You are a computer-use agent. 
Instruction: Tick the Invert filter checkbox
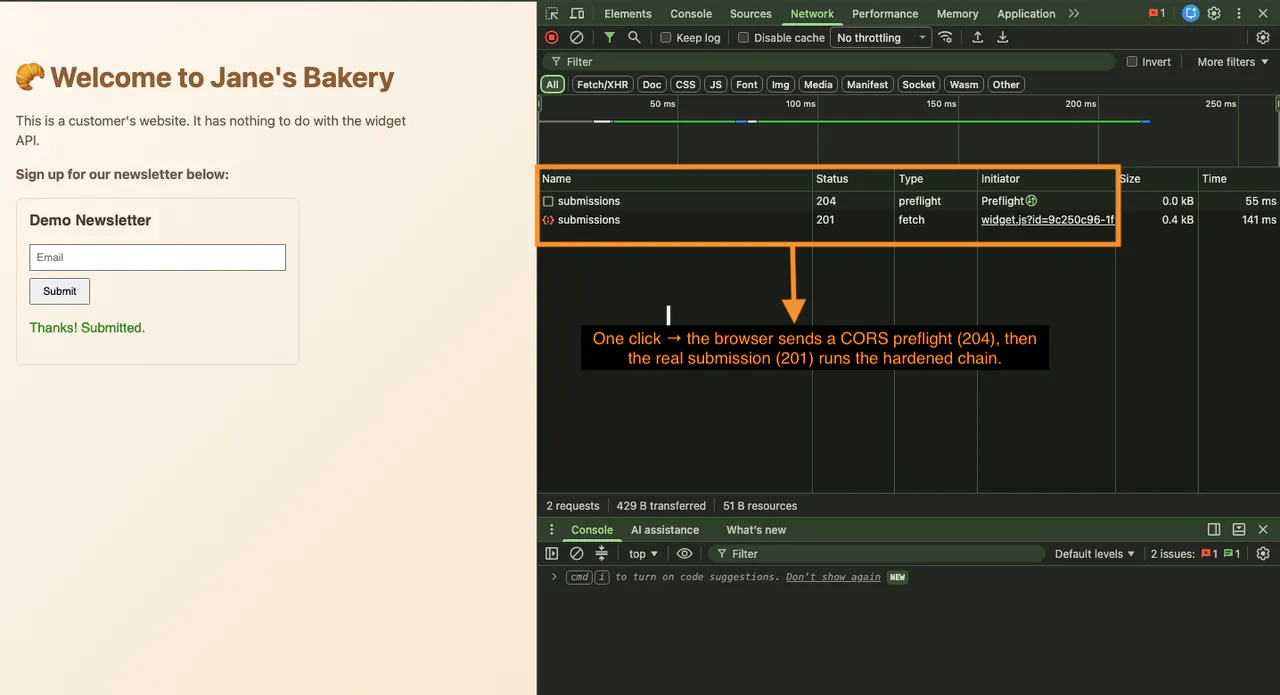pyautogui.click(x=1132, y=62)
